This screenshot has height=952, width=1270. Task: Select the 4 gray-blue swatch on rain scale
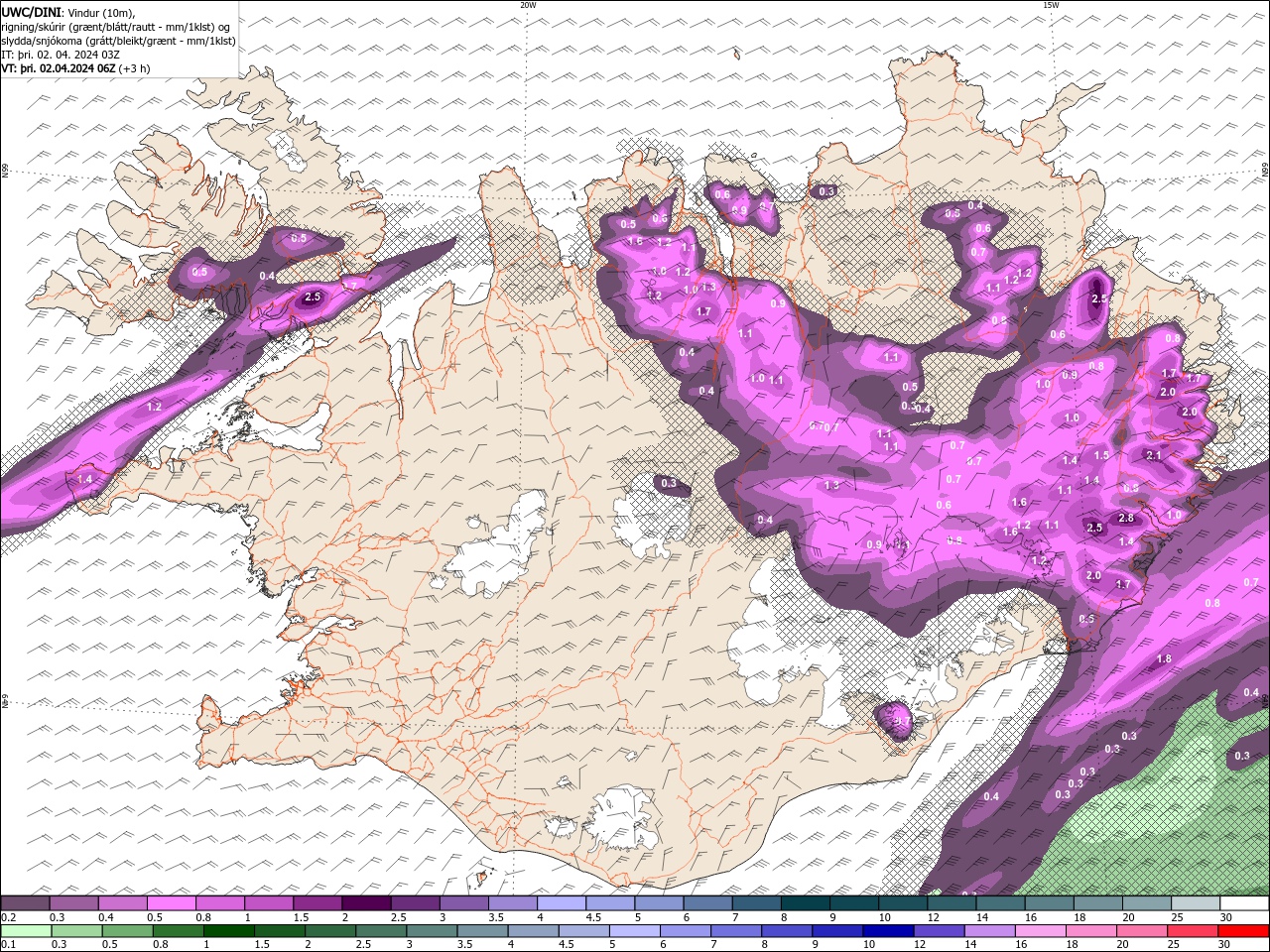pyautogui.click(x=533, y=931)
